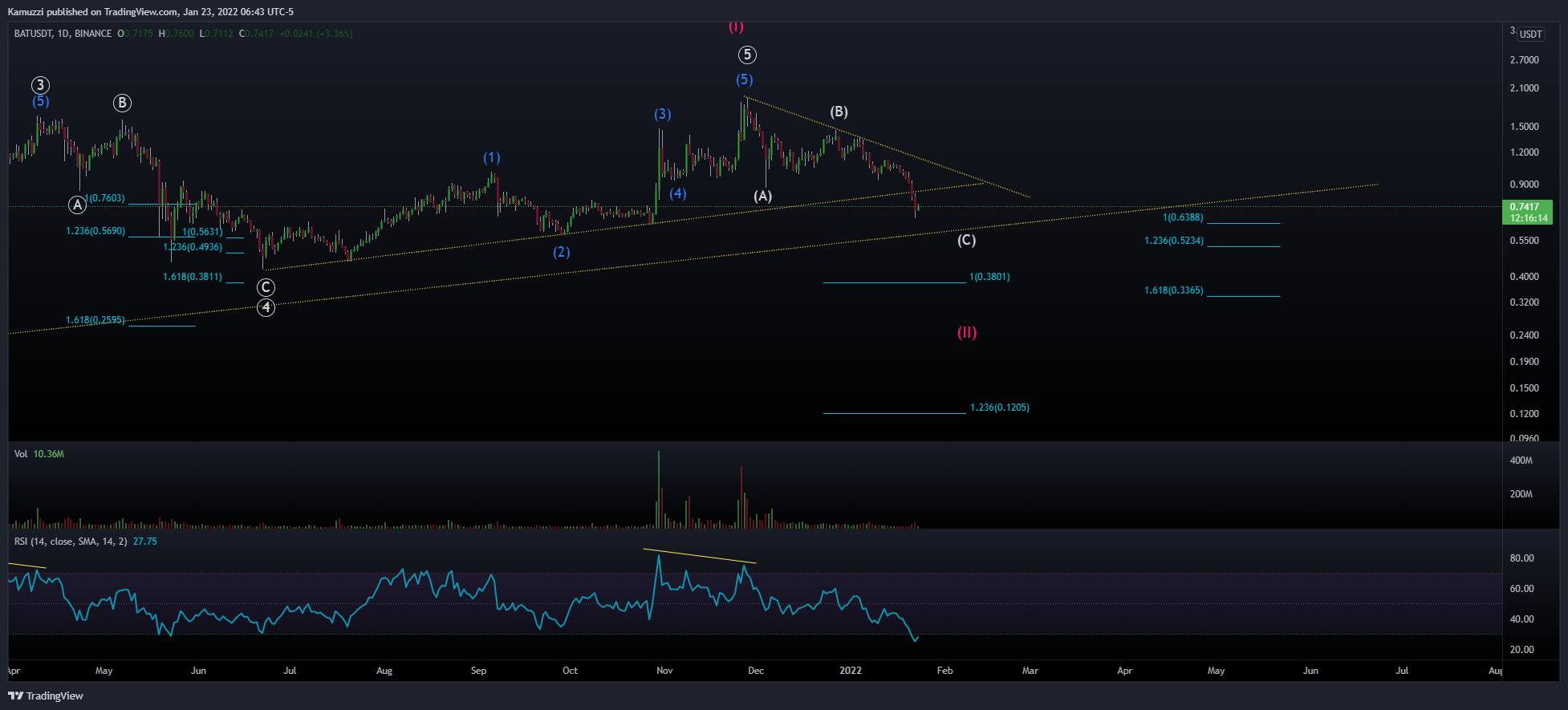Click the blue (4) wave label
1568x710 pixels.
point(678,193)
